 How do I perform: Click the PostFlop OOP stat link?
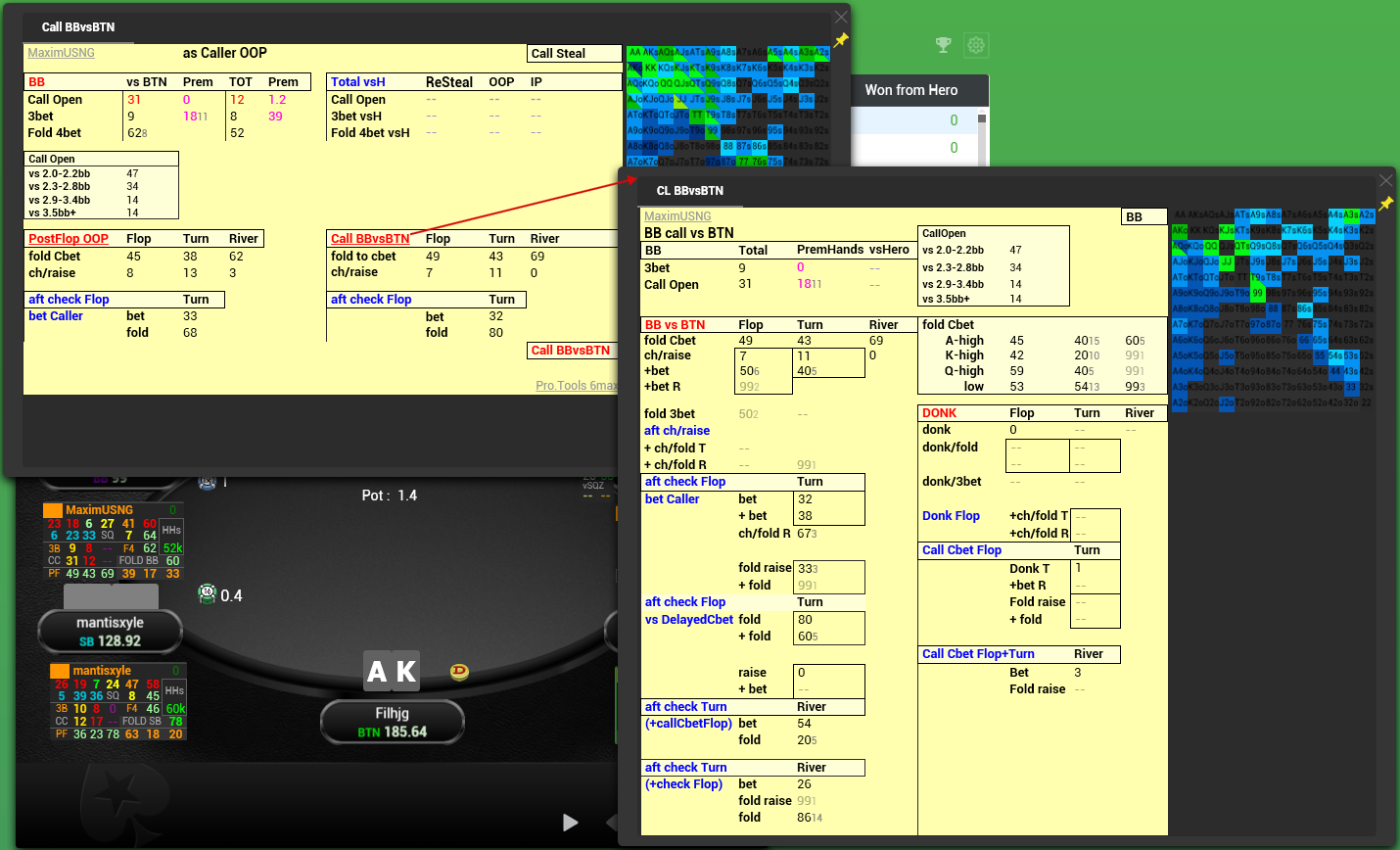[70, 238]
